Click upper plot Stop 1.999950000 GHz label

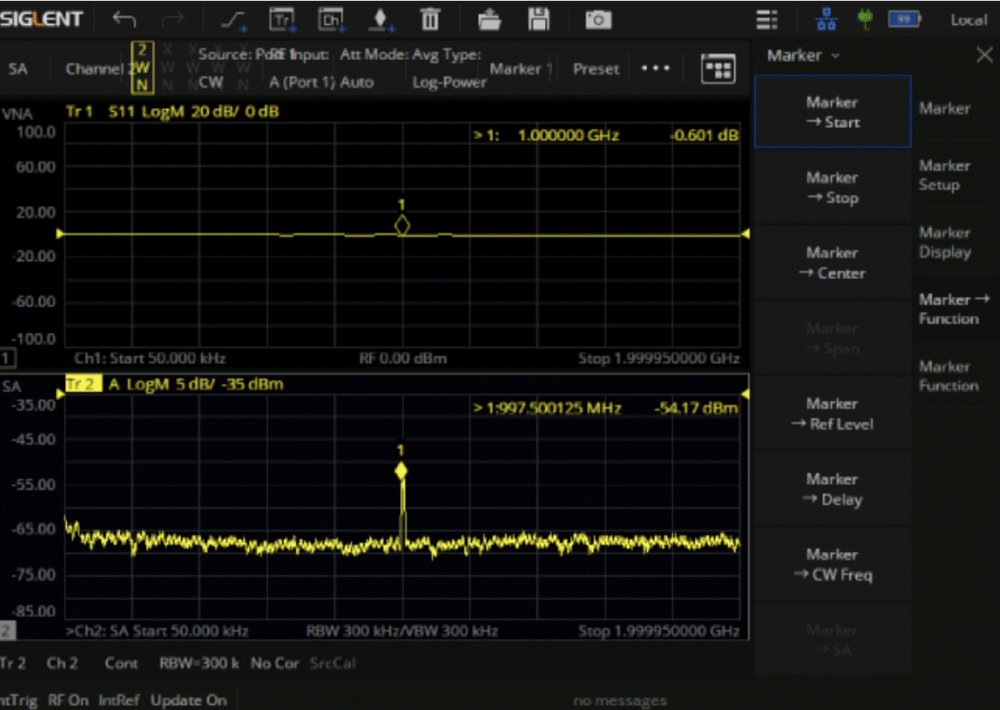click(x=659, y=359)
